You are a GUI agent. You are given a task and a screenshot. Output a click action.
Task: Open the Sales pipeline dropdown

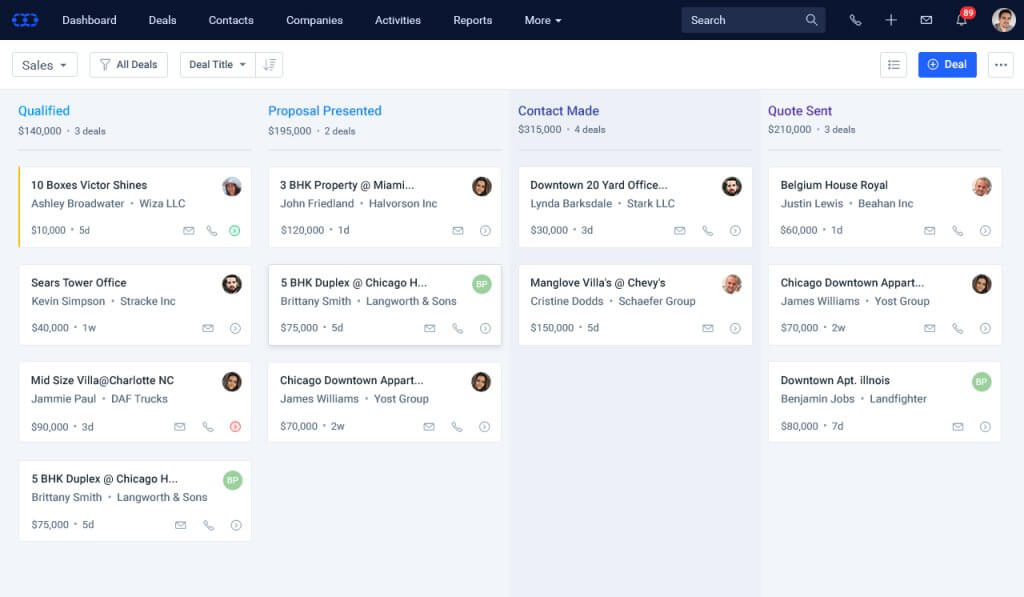pyautogui.click(x=44, y=64)
